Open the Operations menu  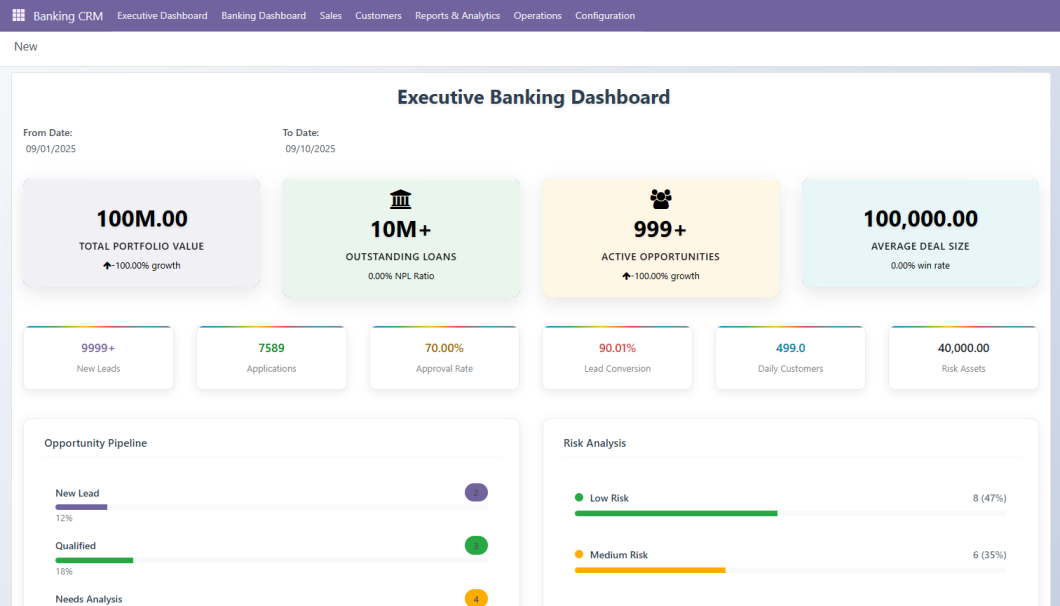(x=537, y=16)
